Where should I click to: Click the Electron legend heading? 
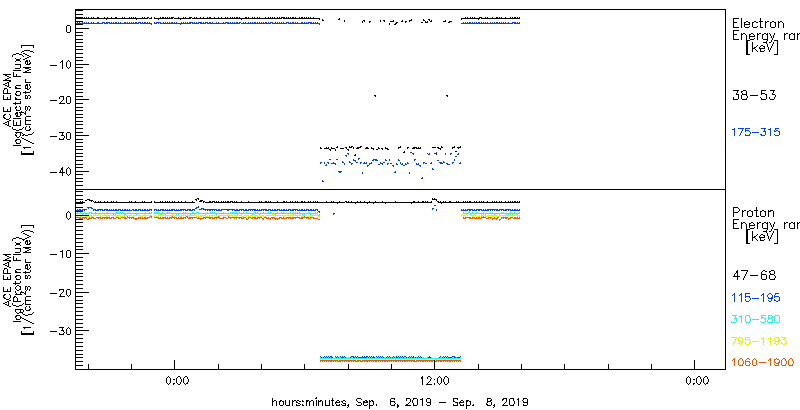(758, 23)
